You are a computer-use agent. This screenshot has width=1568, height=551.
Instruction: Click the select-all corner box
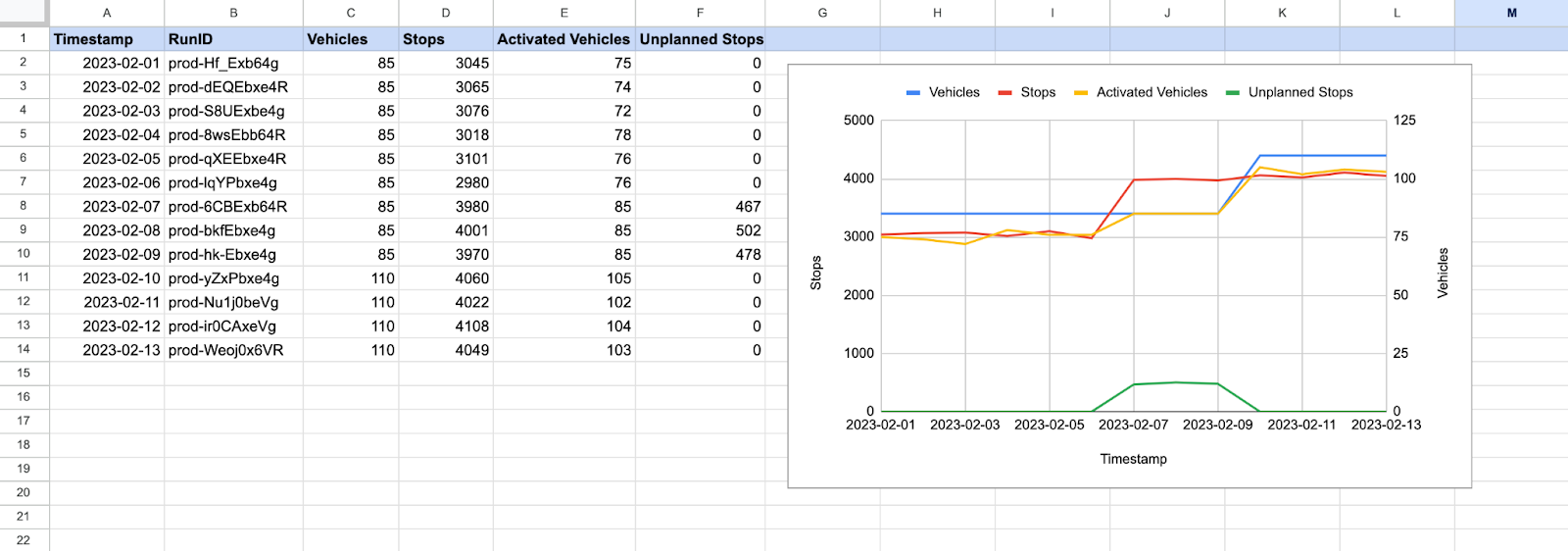tap(24, 13)
